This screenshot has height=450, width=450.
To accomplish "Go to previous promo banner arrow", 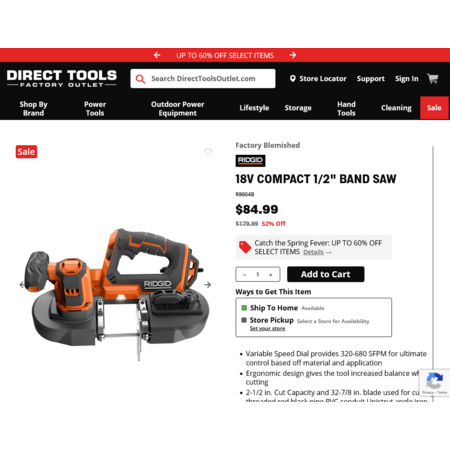I will point(157,55).
